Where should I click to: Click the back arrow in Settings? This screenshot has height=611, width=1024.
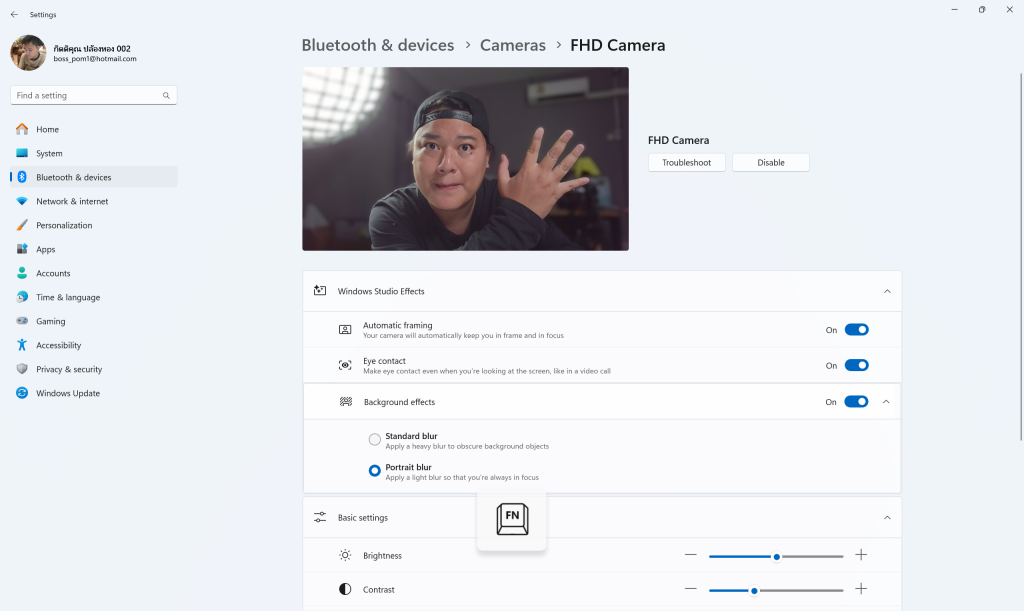click(x=14, y=14)
